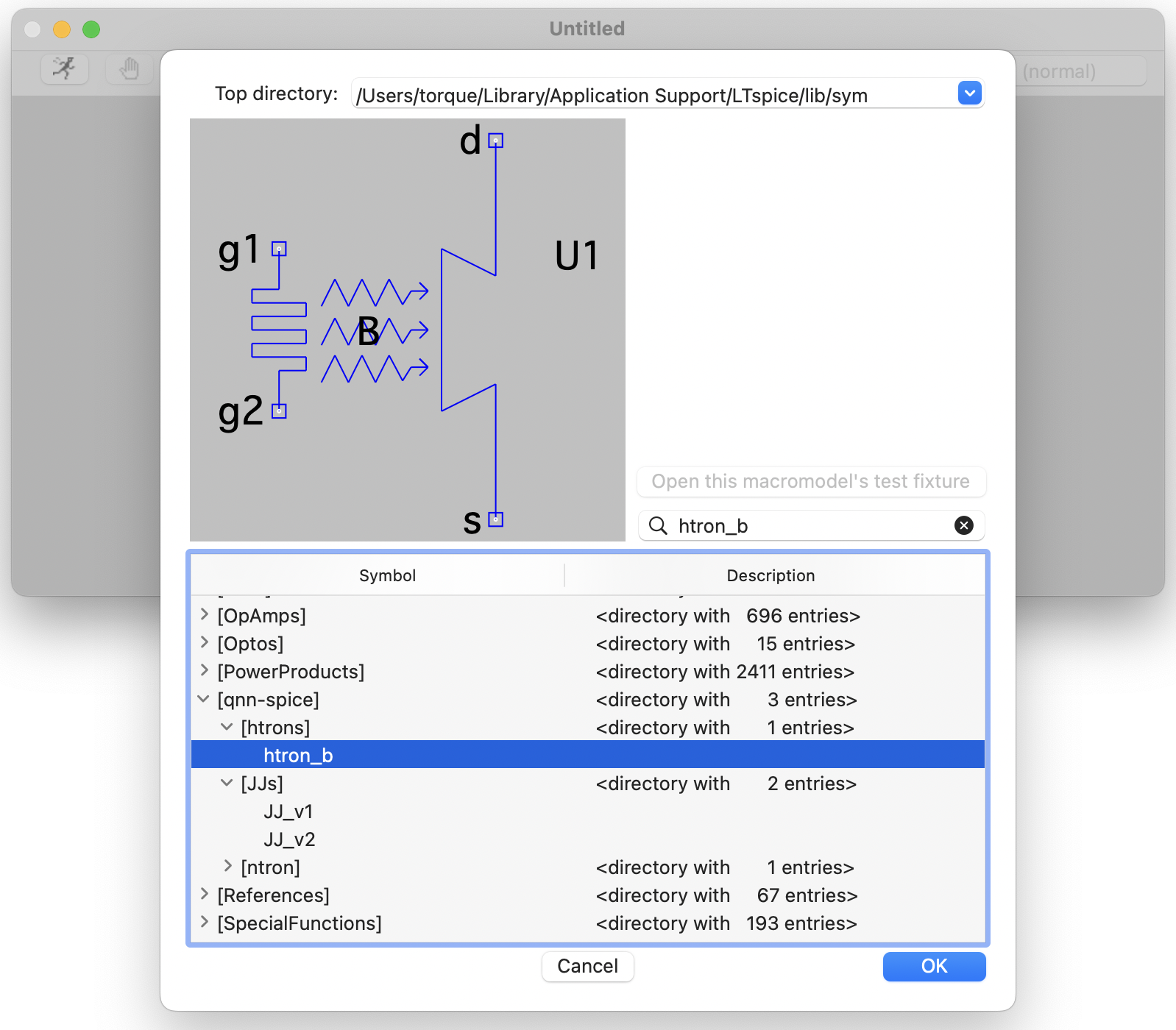This screenshot has height=1030, width=1176.
Task: Click '696 entries' description for OpAmps
Action: (x=802, y=616)
